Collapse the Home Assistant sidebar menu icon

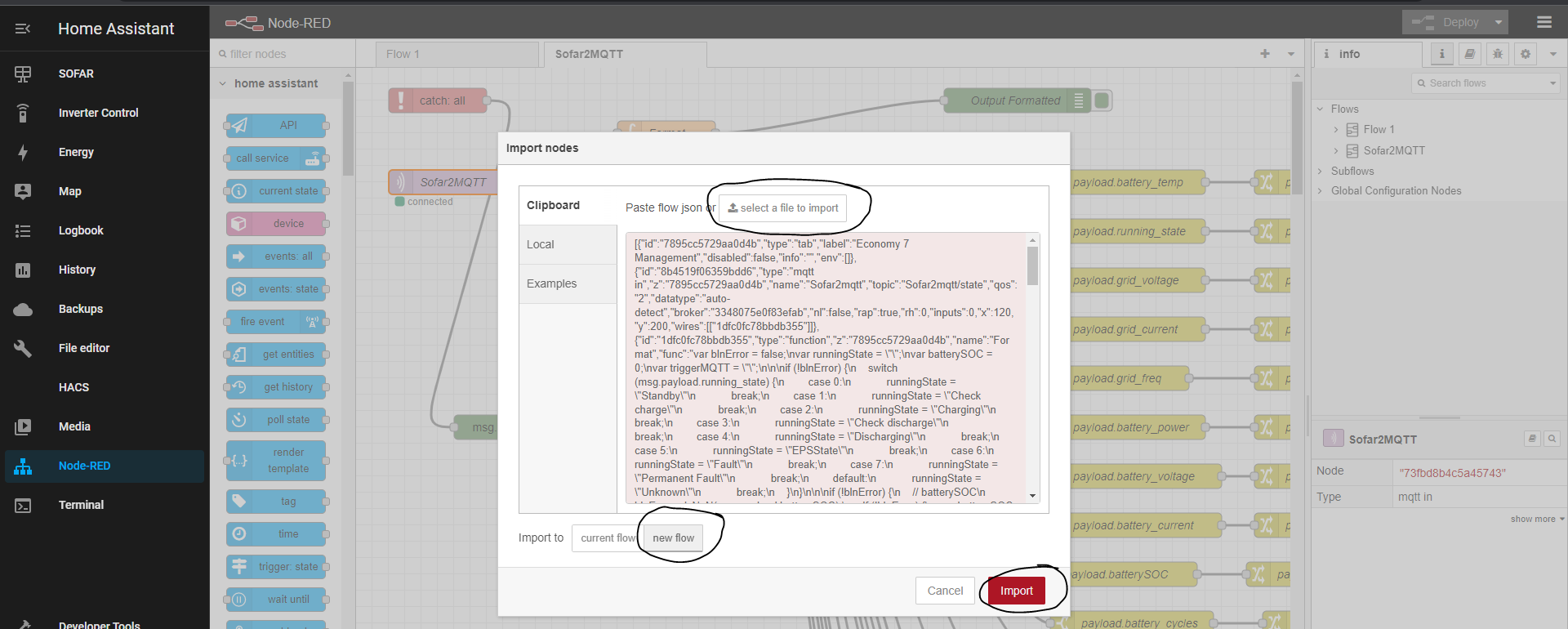tap(23, 29)
